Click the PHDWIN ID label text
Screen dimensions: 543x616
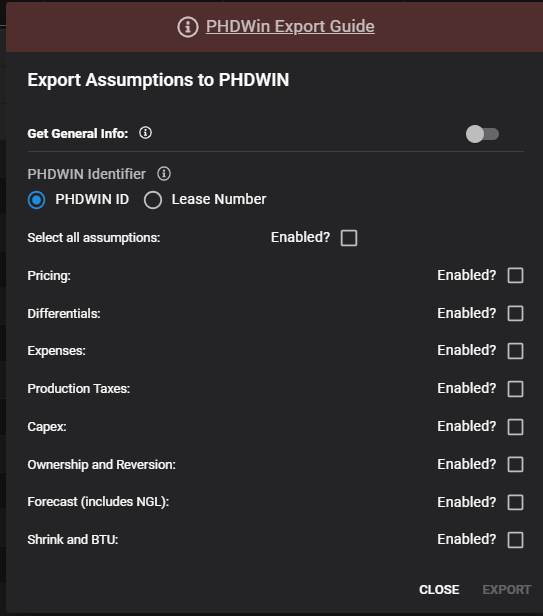click(x=92, y=200)
